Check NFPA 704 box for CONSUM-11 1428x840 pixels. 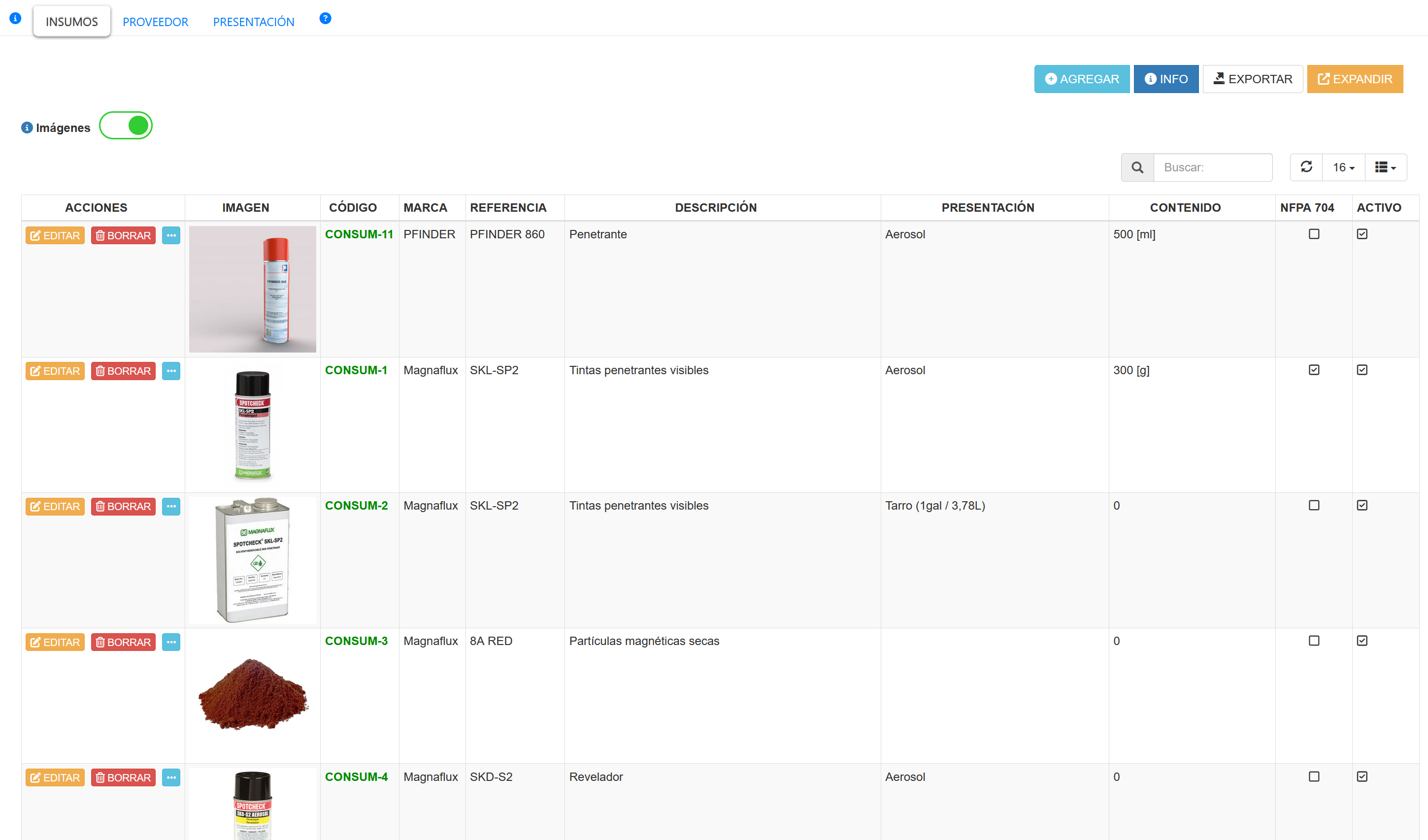coord(1314,234)
